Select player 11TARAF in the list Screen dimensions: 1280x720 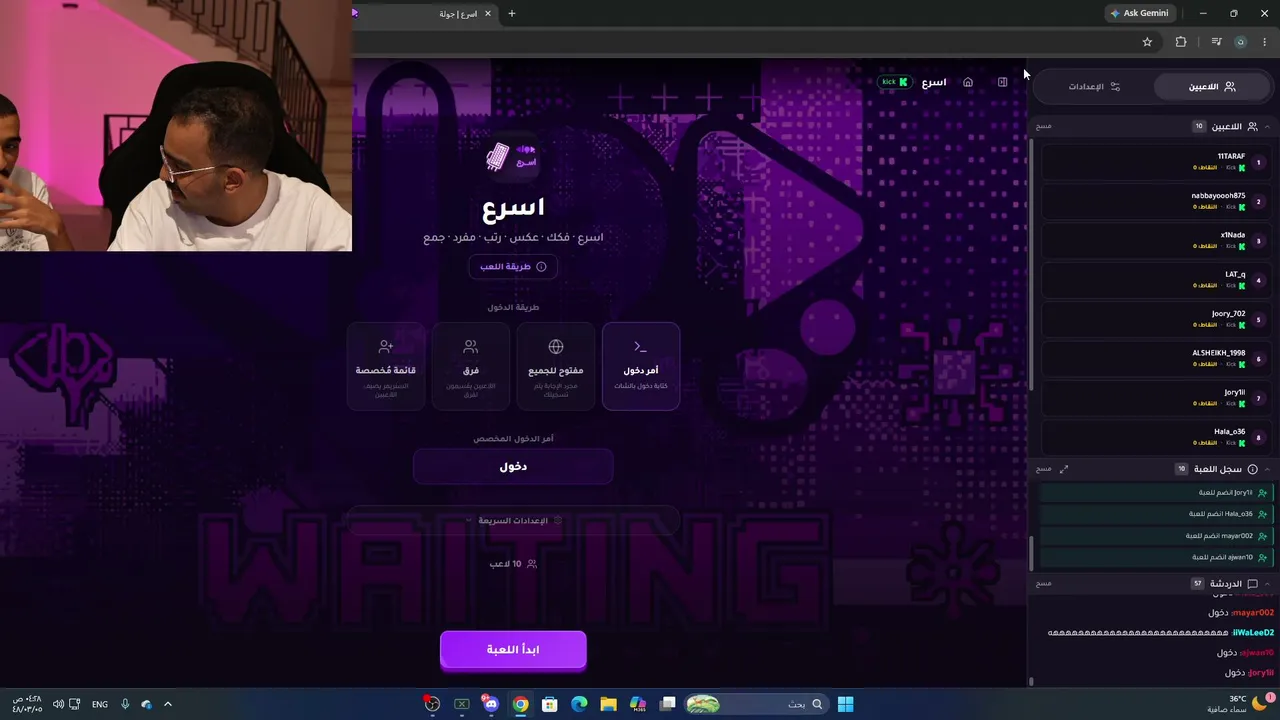tap(1155, 162)
